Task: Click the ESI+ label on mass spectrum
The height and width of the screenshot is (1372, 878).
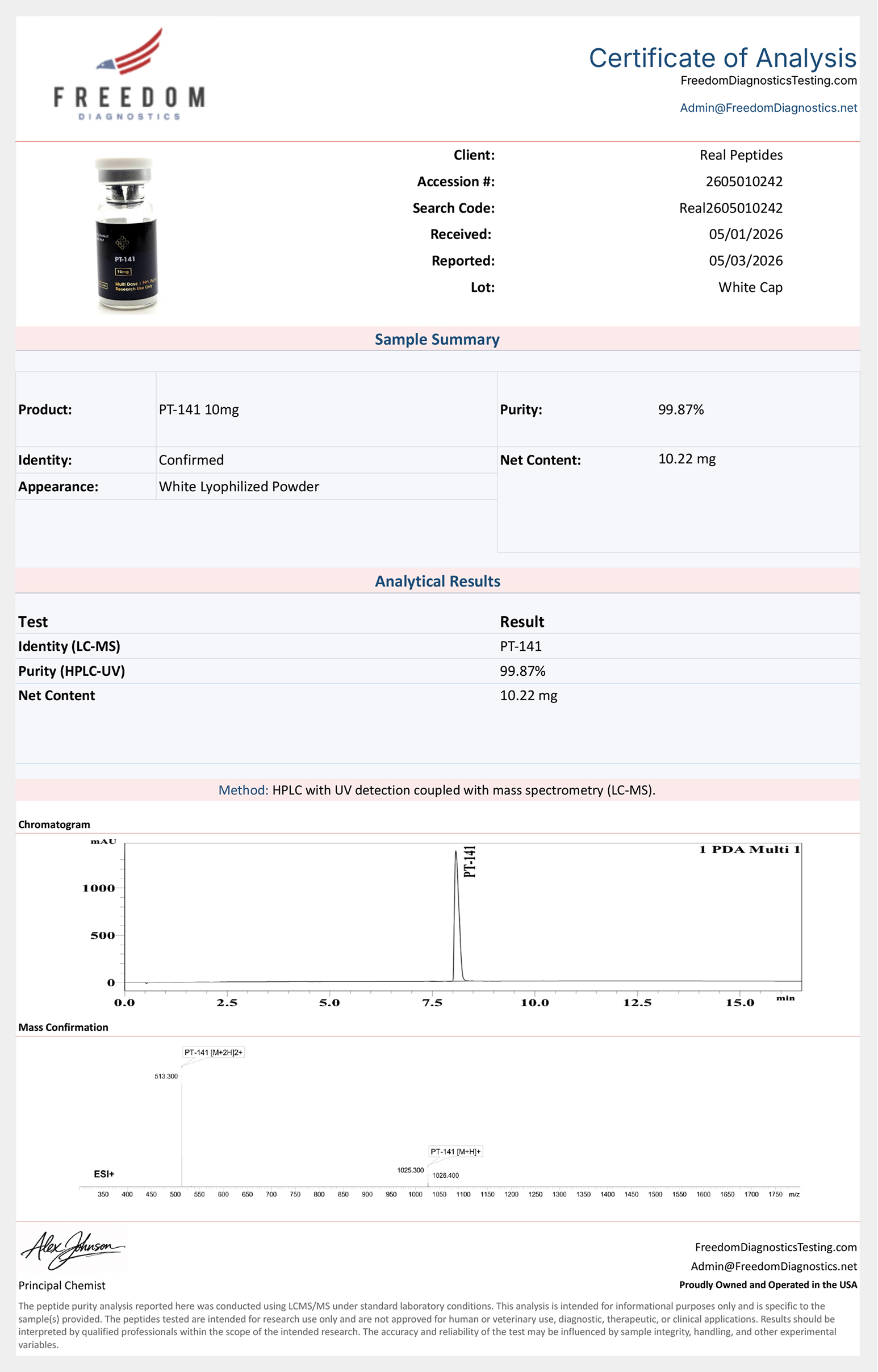Action: click(x=104, y=1174)
